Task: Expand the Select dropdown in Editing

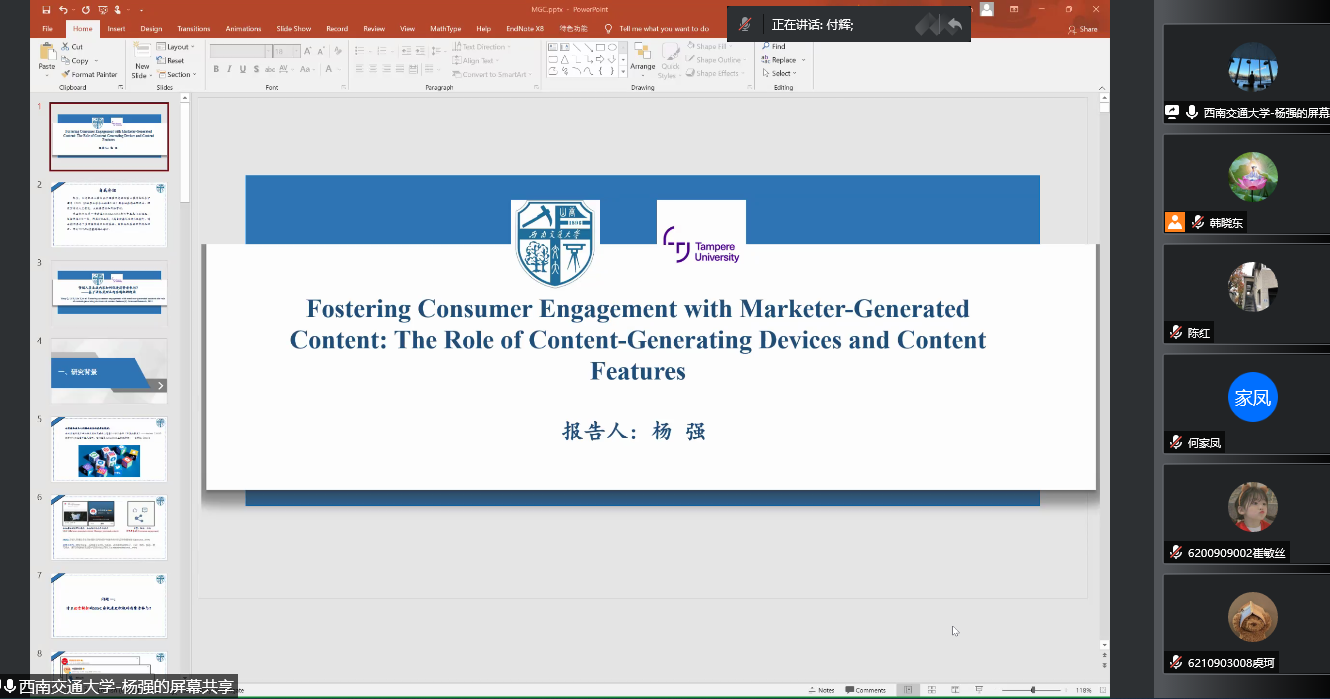Action: pos(780,73)
